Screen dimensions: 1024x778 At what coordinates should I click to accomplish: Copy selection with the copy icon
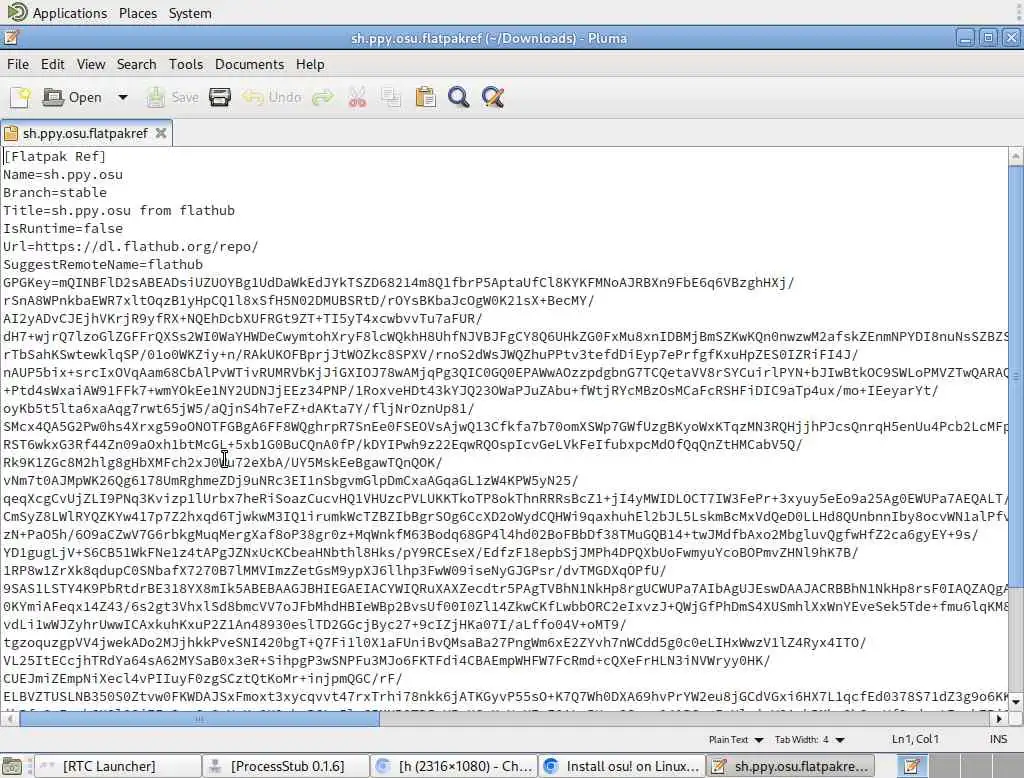[391, 97]
